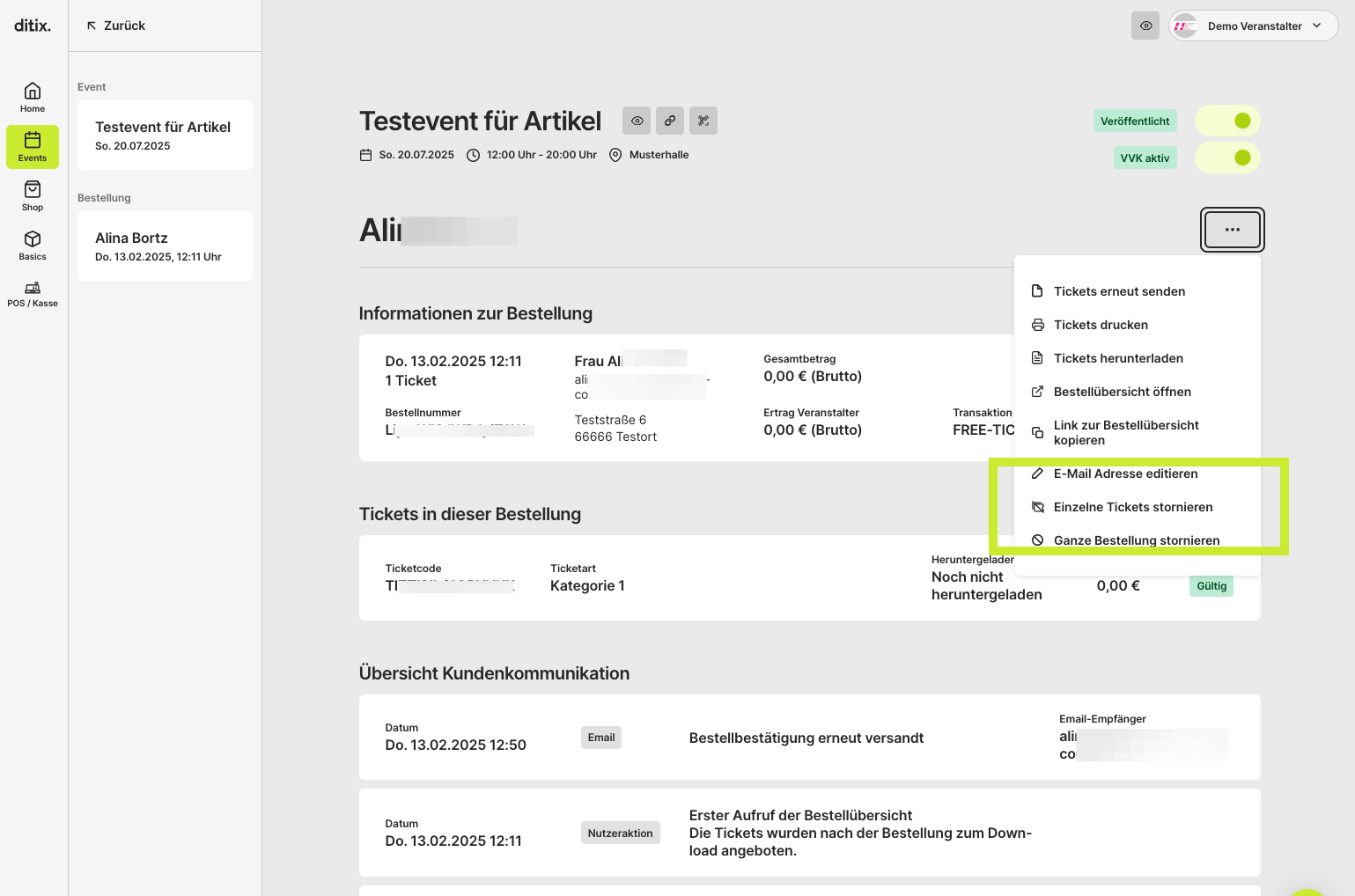Open the Home section in sidebar
Image resolution: width=1355 pixels, height=896 pixels.
33,98
